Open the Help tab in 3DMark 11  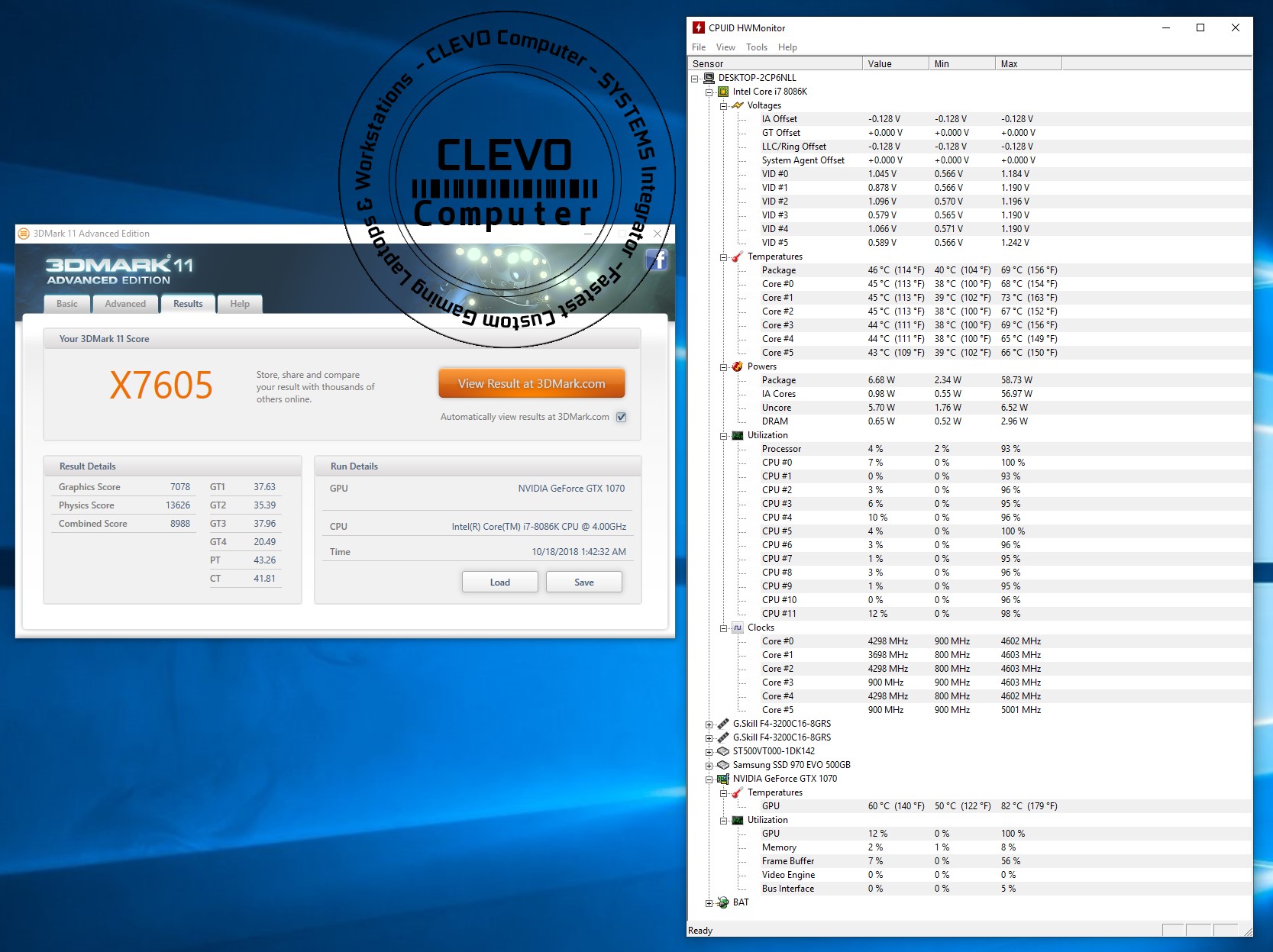click(240, 304)
